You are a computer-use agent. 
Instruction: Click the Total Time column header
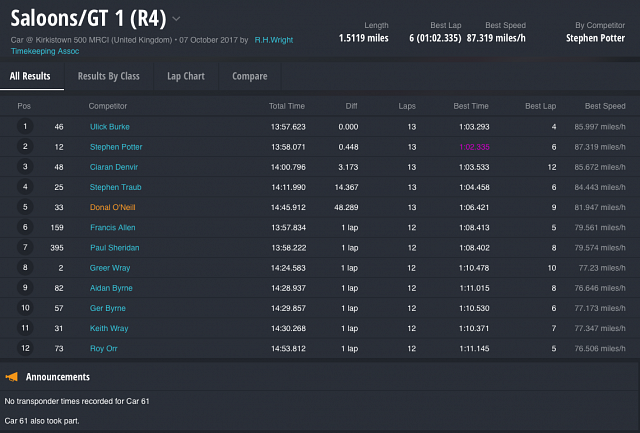[287, 106]
